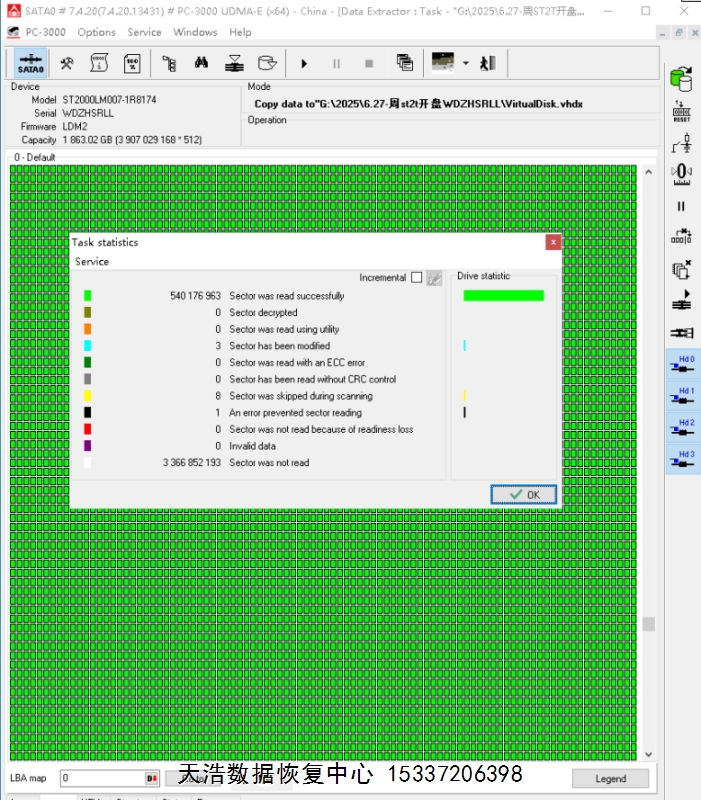Click the SATA0 port toolbar button
The height and width of the screenshot is (800, 701).
(30, 64)
